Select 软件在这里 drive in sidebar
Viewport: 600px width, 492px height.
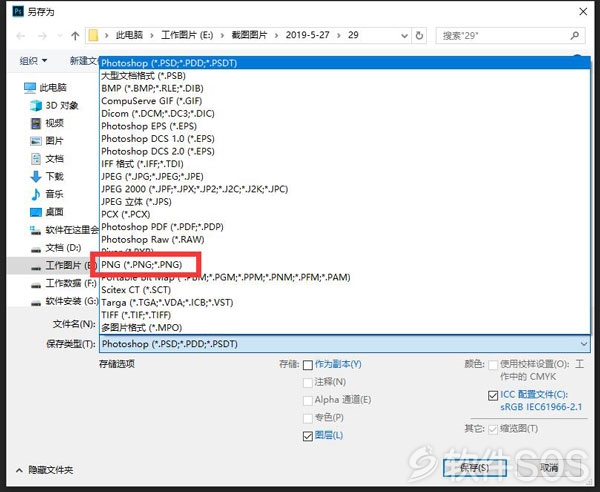[x=64, y=230]
